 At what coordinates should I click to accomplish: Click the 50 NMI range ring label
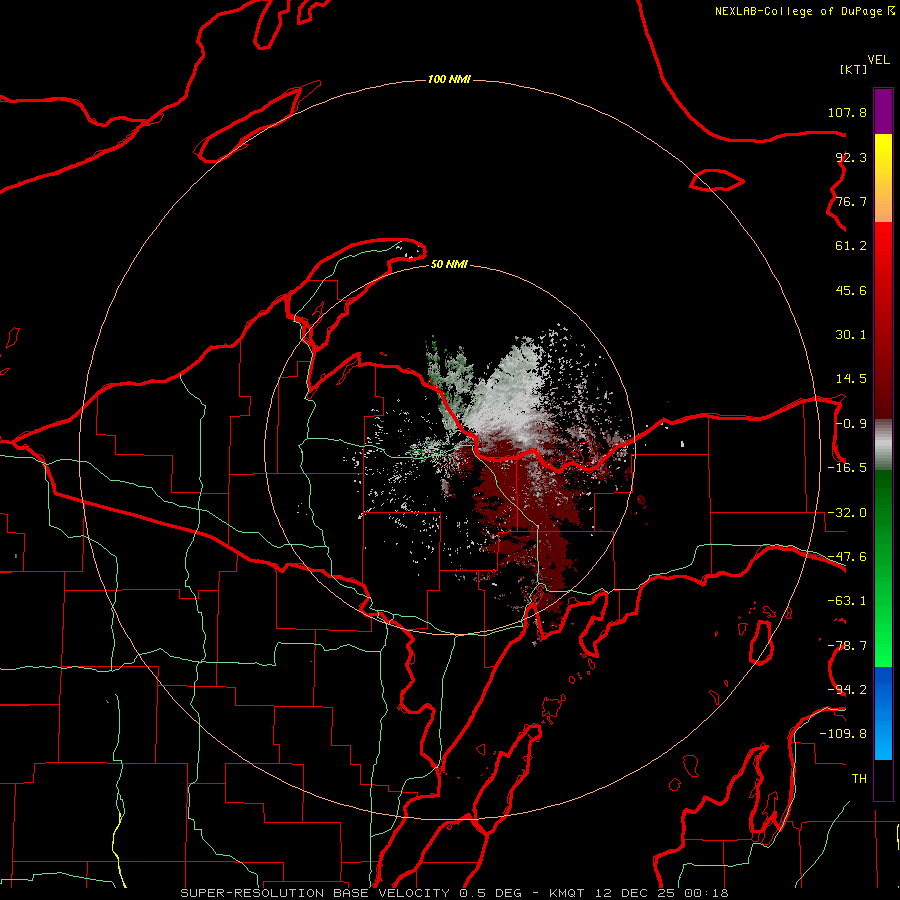point(449,264)
